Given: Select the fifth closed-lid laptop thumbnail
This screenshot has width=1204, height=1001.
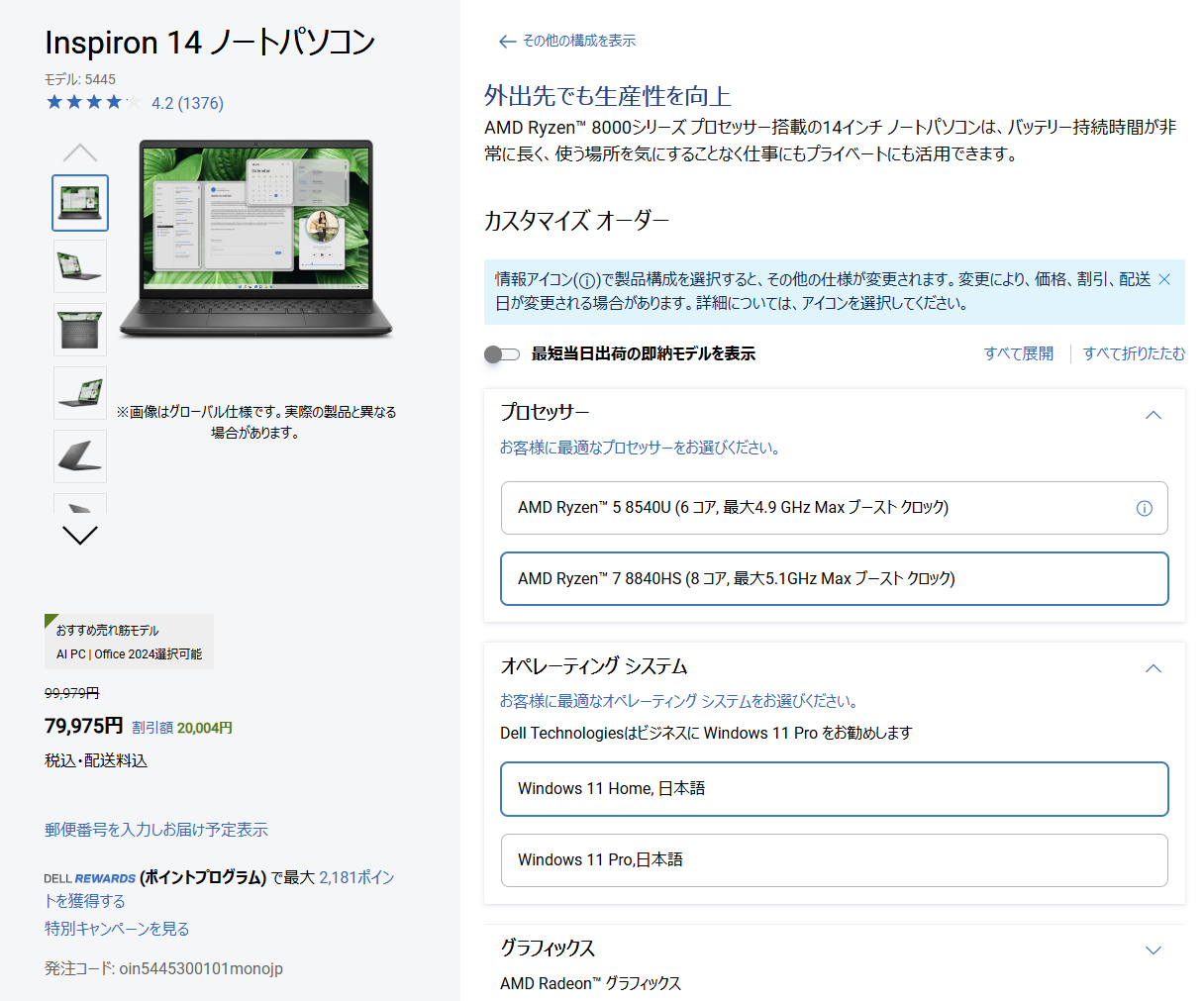Looking at the screenshot, I should coord(80,456).
